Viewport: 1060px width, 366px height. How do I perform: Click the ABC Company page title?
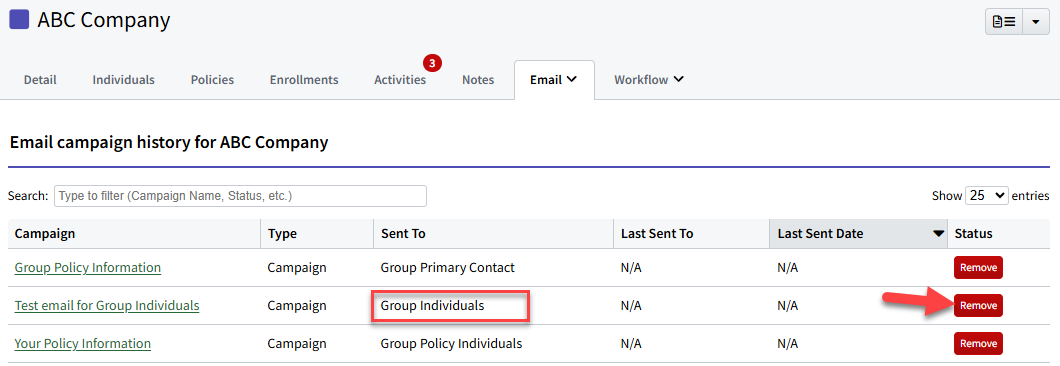[x=103, y=20]
